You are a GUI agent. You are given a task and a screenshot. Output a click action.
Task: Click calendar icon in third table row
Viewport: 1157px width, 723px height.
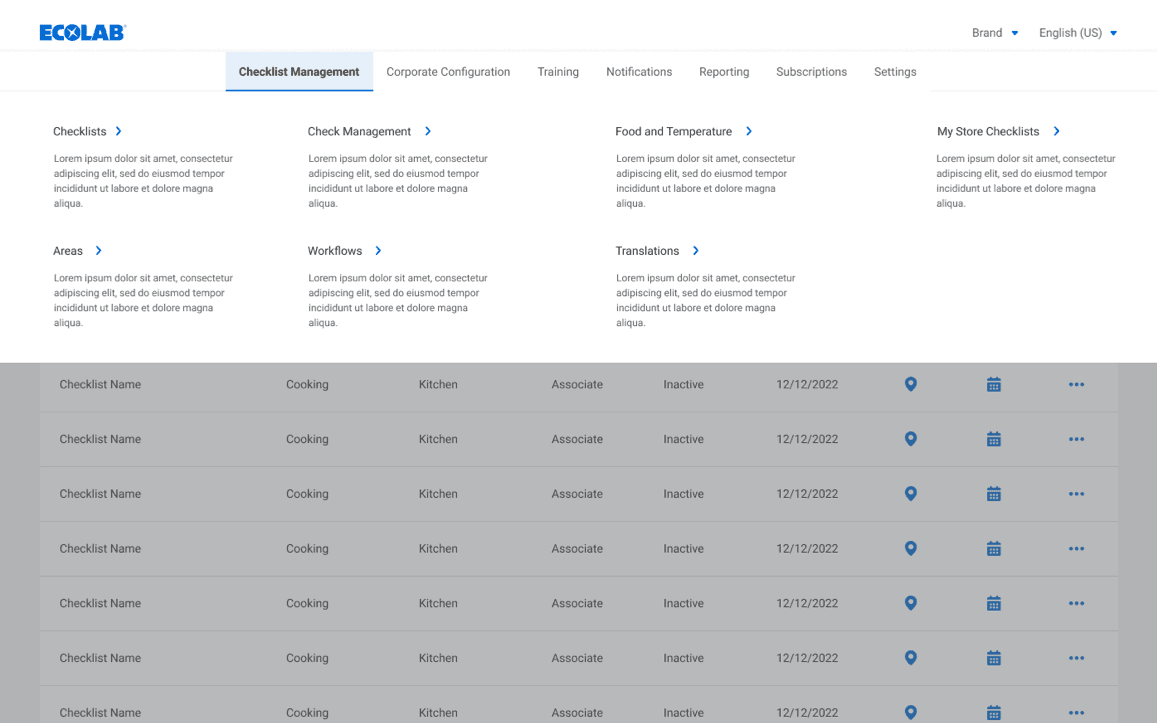[x=994, y=494]
